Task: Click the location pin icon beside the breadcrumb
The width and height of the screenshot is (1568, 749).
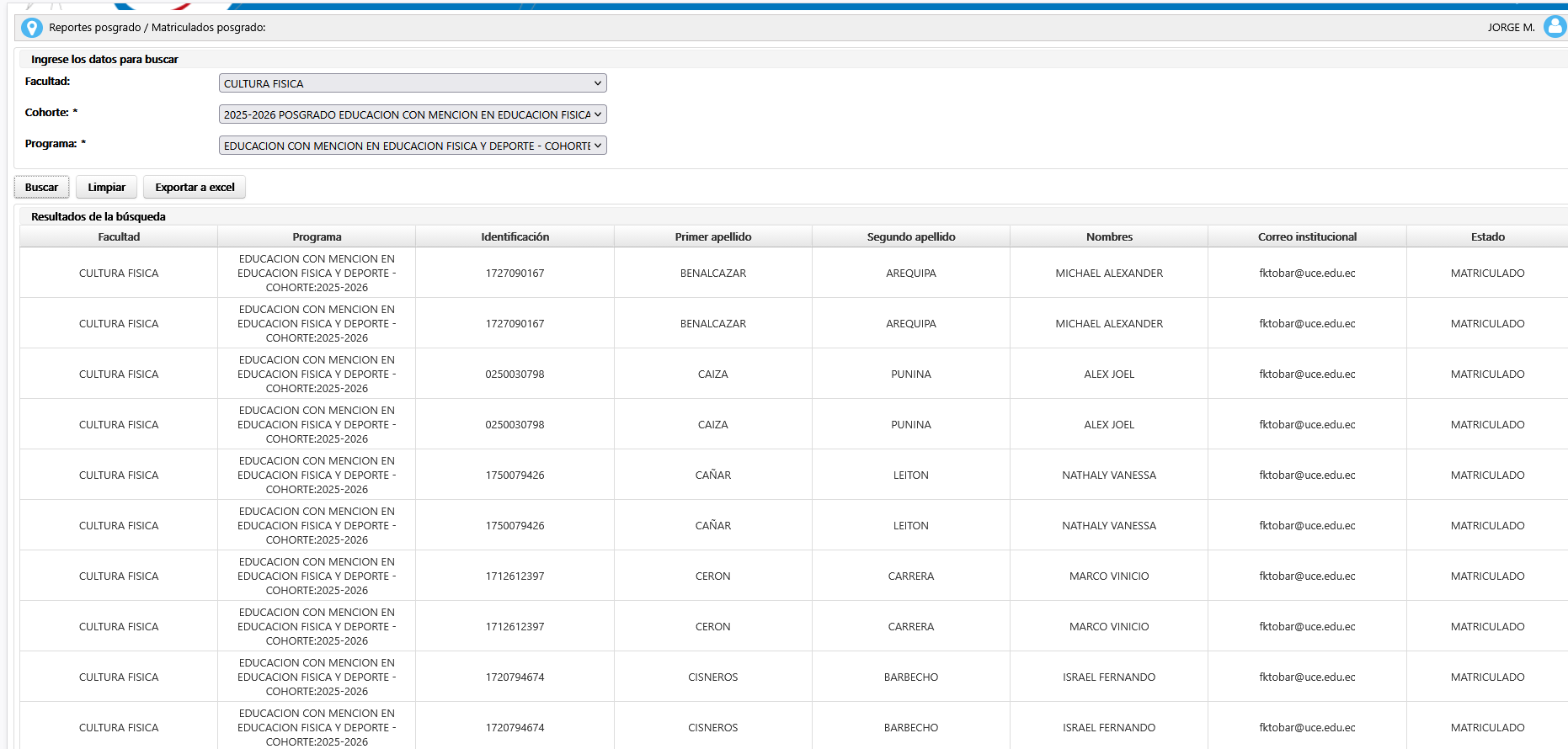Action: click(31, 28)
